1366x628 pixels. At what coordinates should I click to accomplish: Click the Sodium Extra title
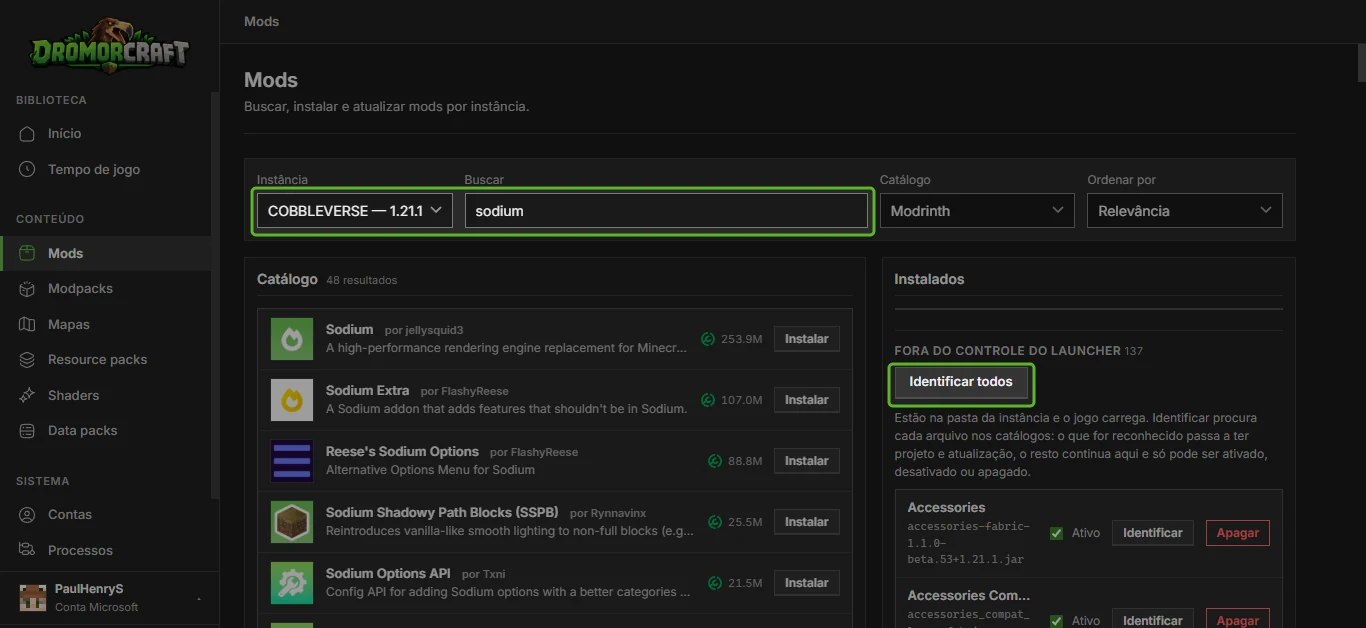coord(367,390)
